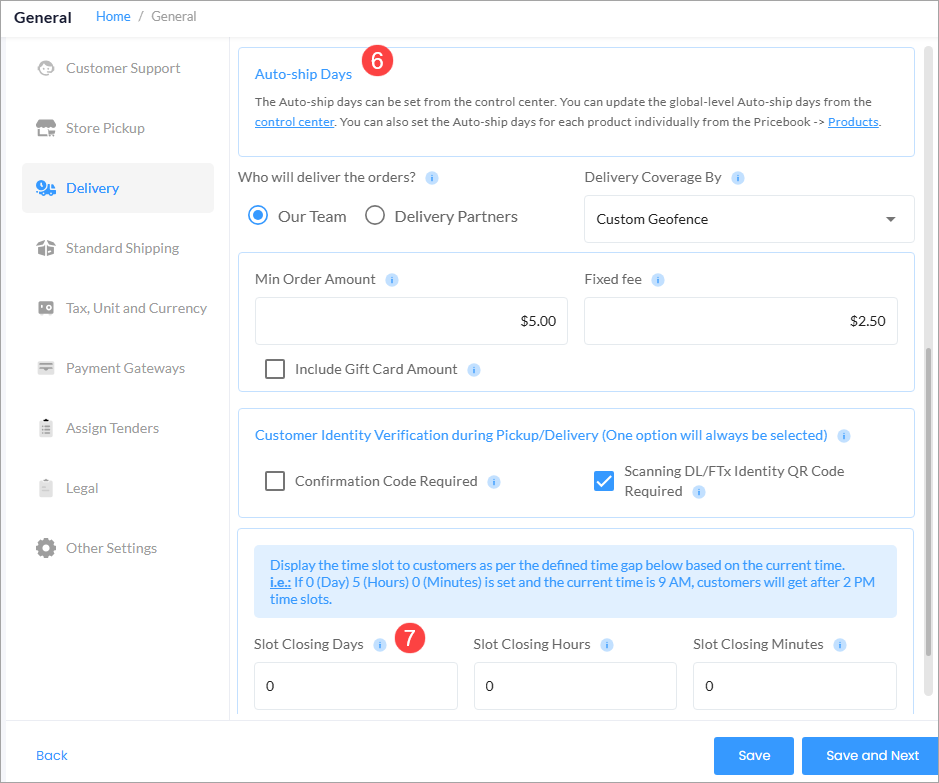Click info icon next to Slot Closing Hours
This screenshot has height=783, width=939.
pos(607,645)
